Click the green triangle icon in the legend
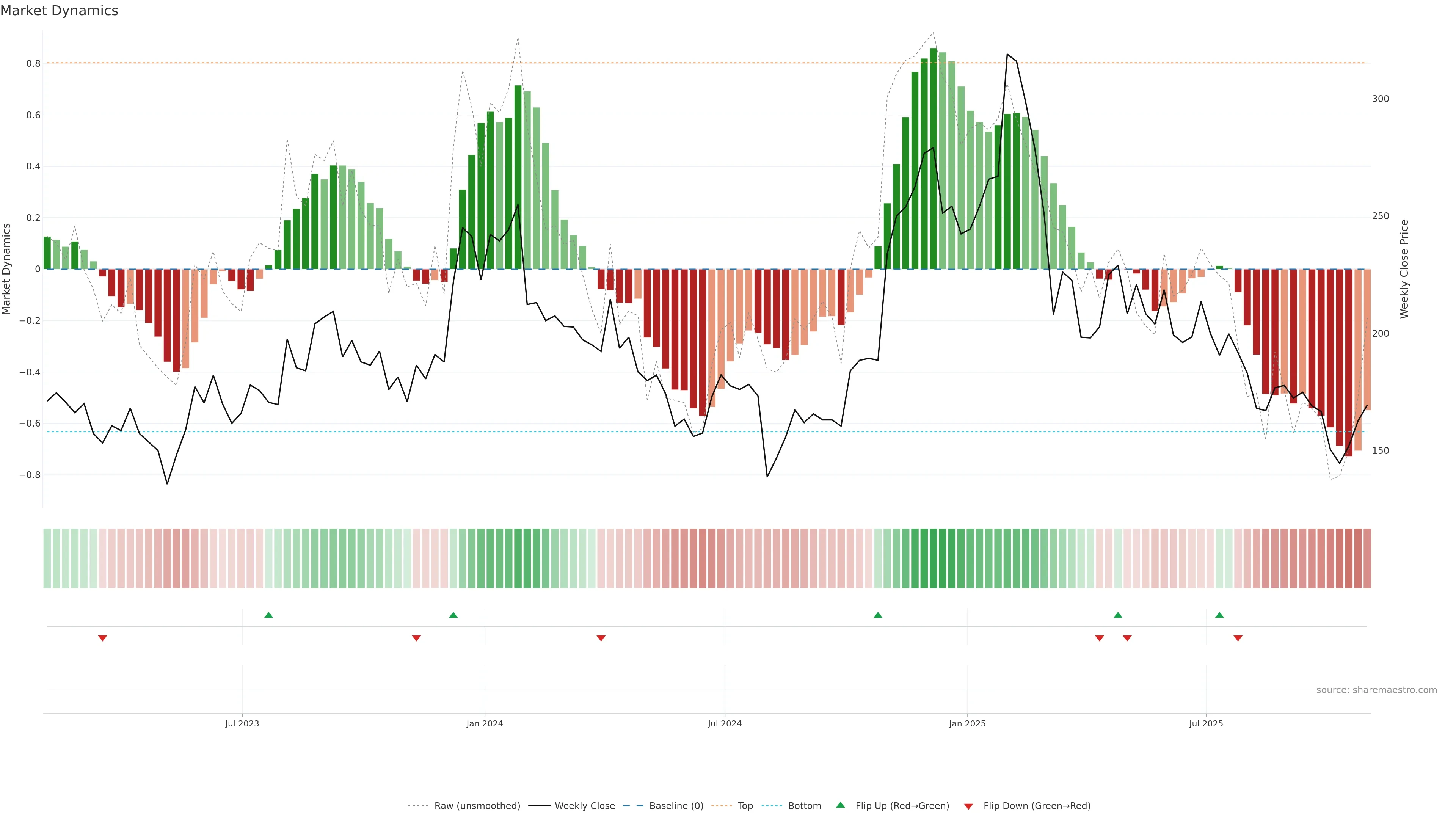 (841, 805)
